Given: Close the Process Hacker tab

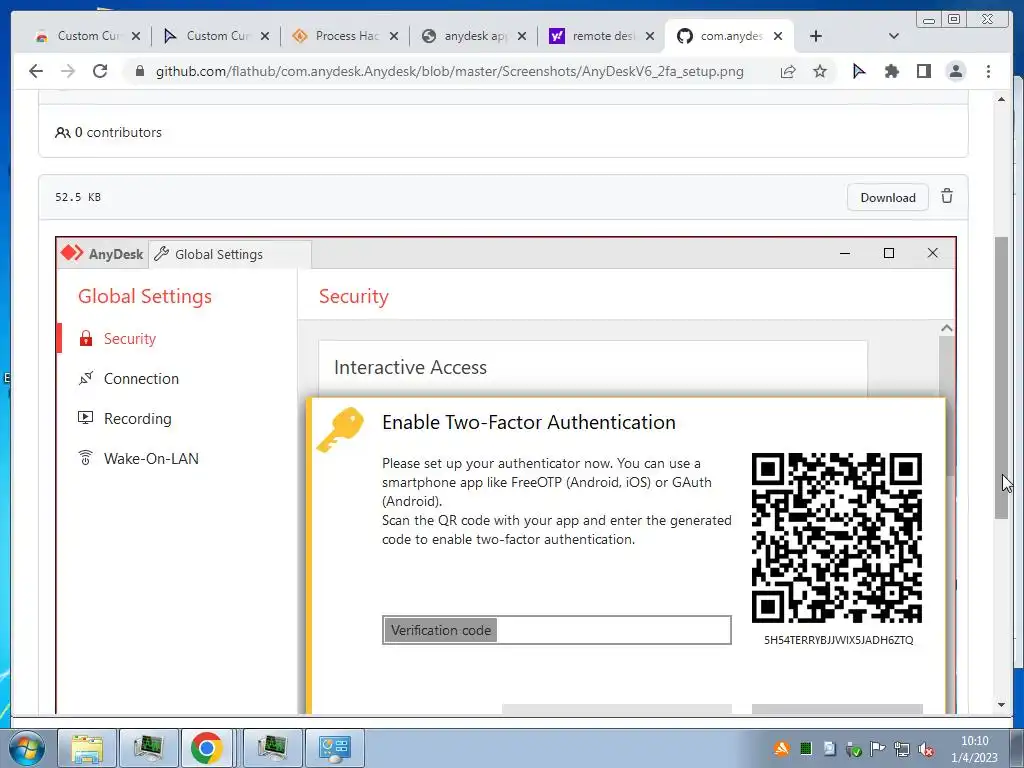Looking at the screenshot, I should (394, 36).
